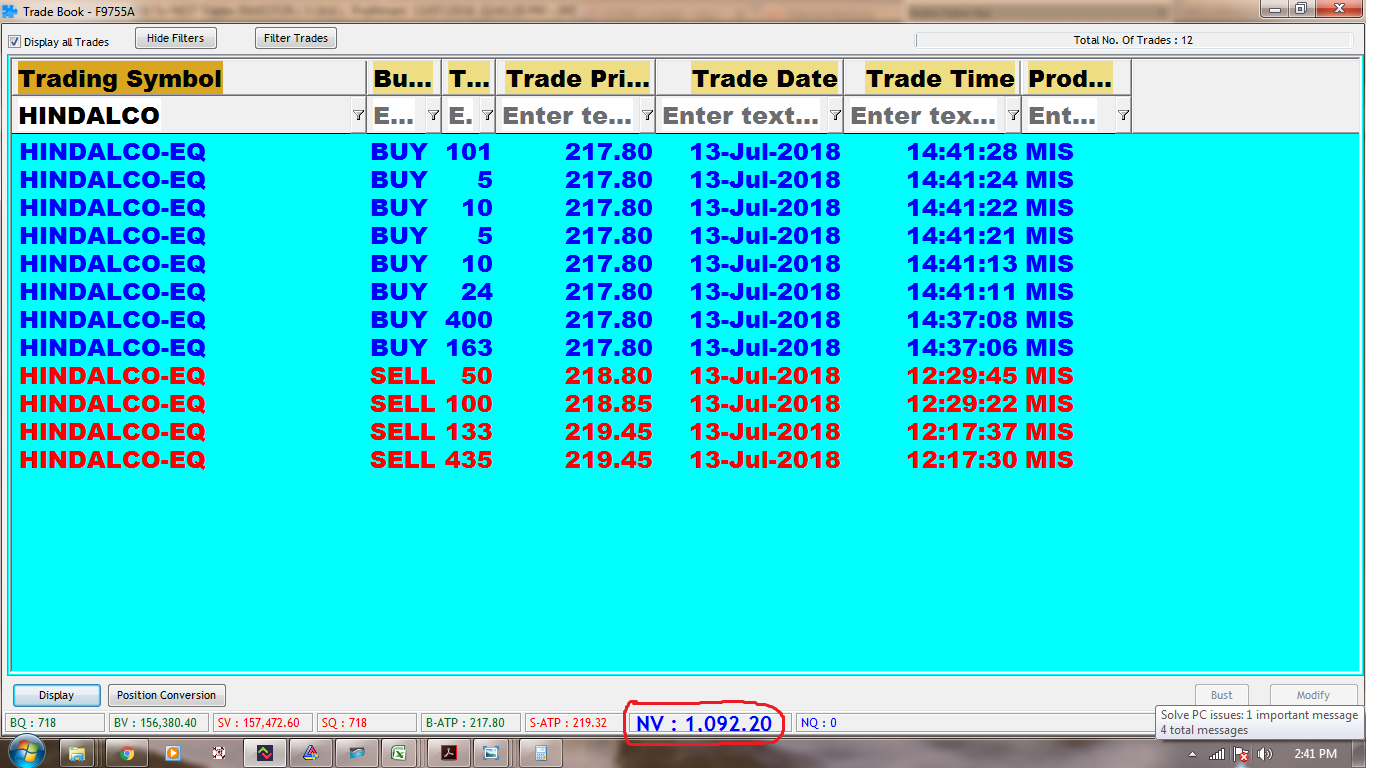Select the BUY 400 trade at 14:37:08

point(546,320)
